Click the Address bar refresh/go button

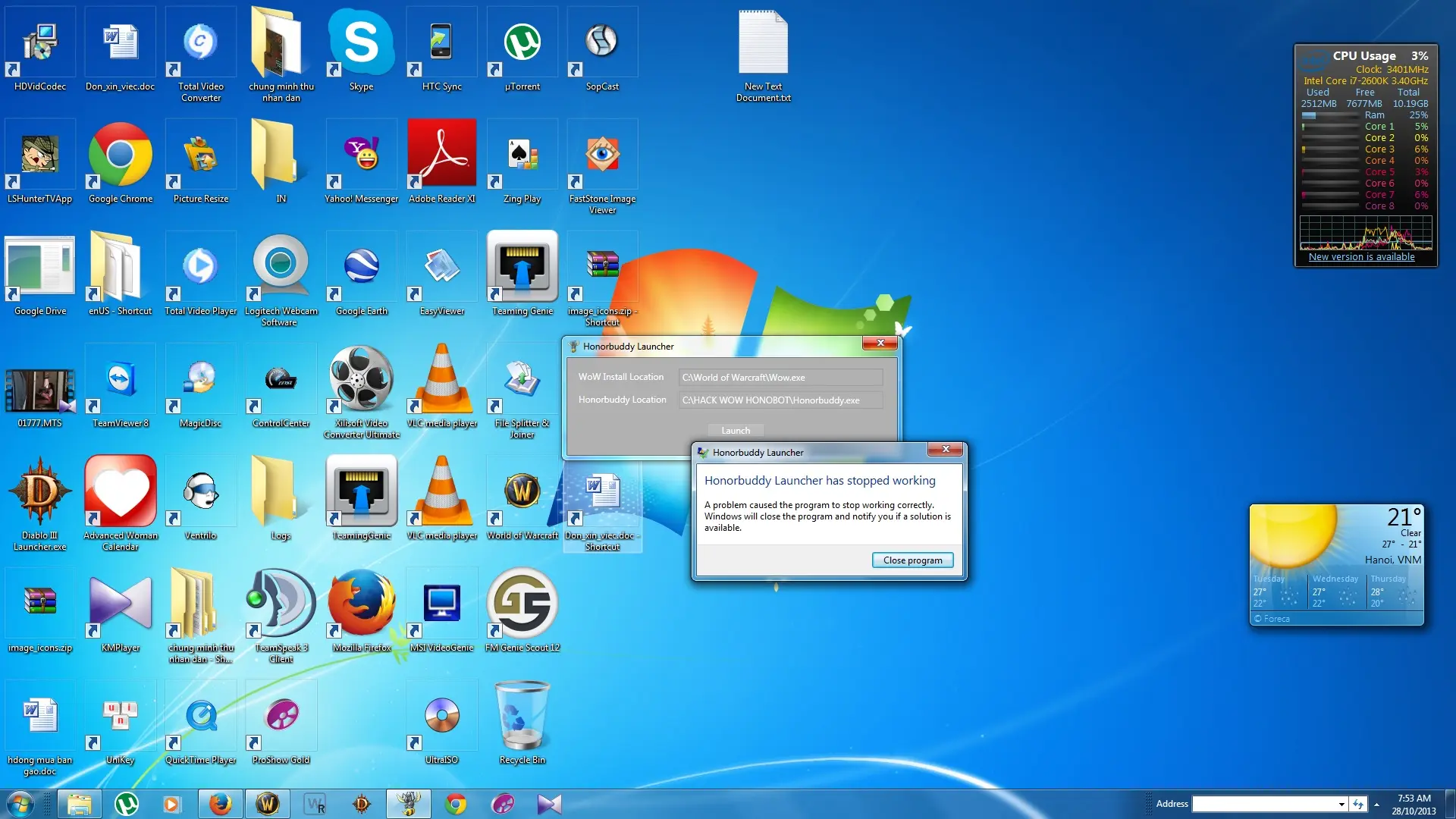1358,805
